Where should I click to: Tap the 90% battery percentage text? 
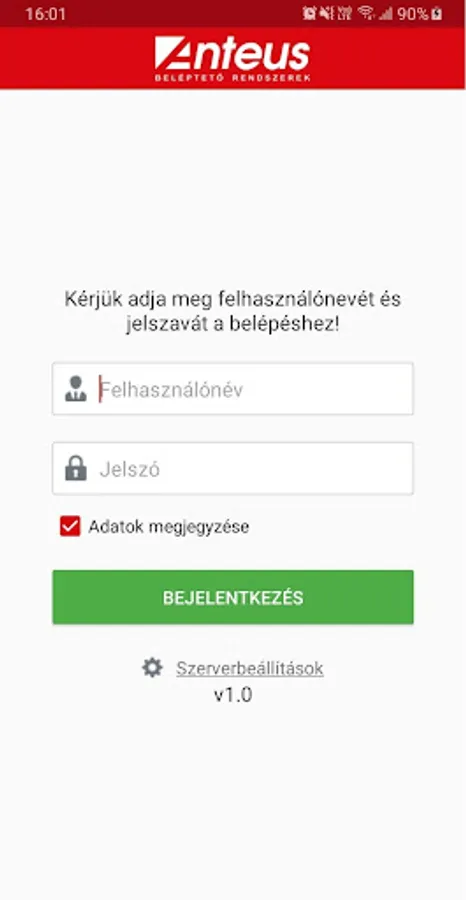(x=413, y=14)
